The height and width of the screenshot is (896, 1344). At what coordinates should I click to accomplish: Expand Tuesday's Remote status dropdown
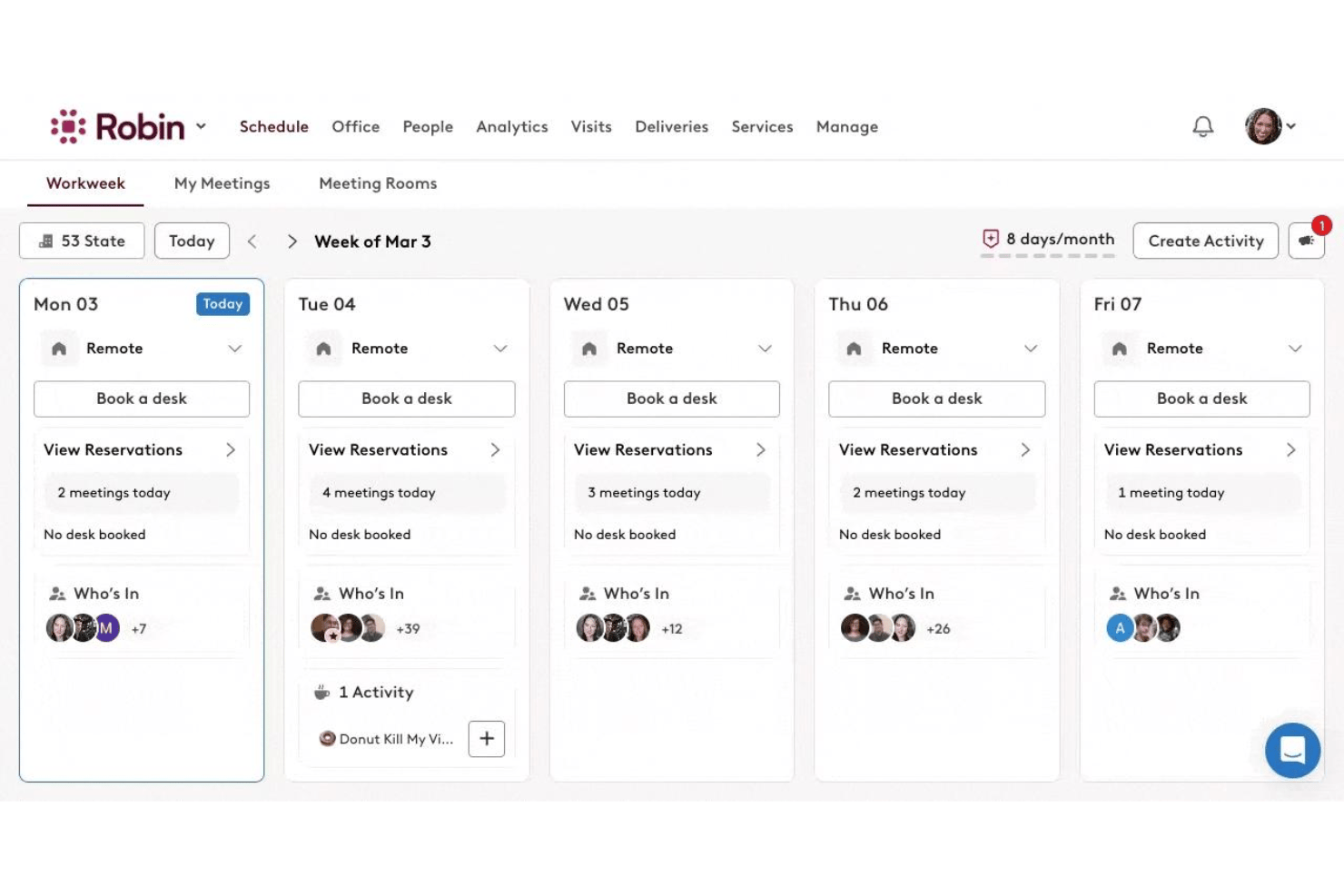click(x=500, y=349)
